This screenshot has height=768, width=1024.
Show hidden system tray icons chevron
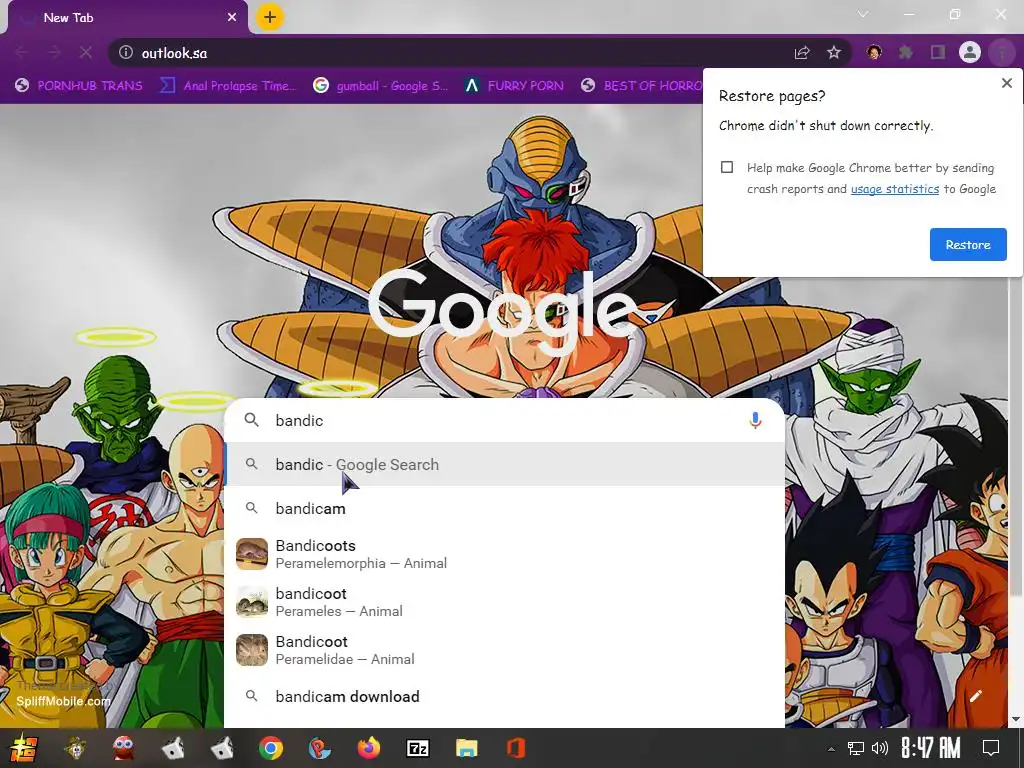831,749
